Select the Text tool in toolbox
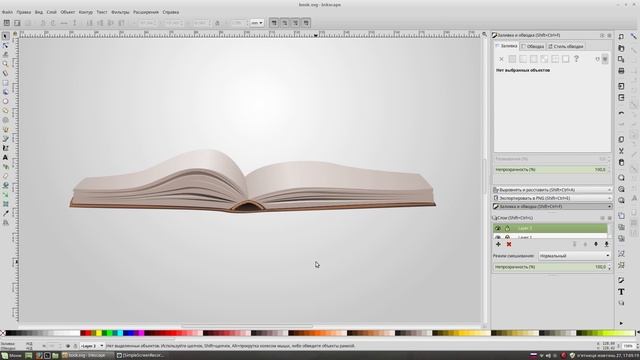640x360 pixels. [x=5, y=157]
